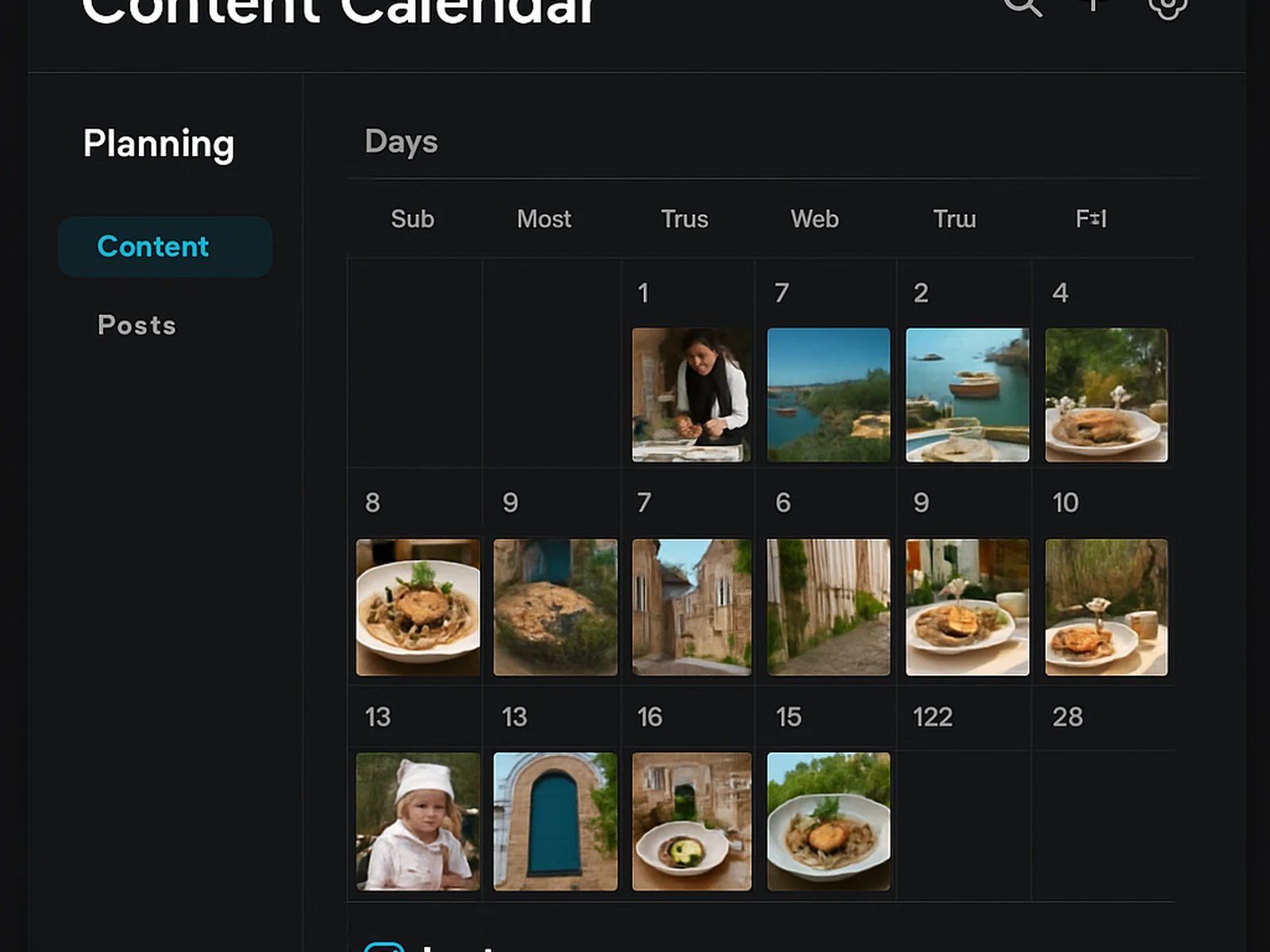Select the child in white hat thumbnail
The width and height of the screenshot is (1270, 952).
[418, 821]
